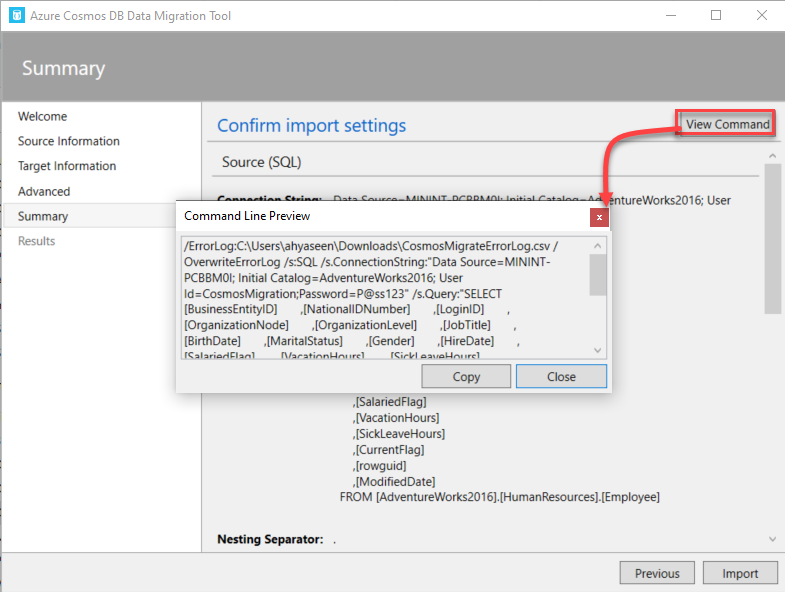Click the Close button in preview dialog

click(561, 376)
